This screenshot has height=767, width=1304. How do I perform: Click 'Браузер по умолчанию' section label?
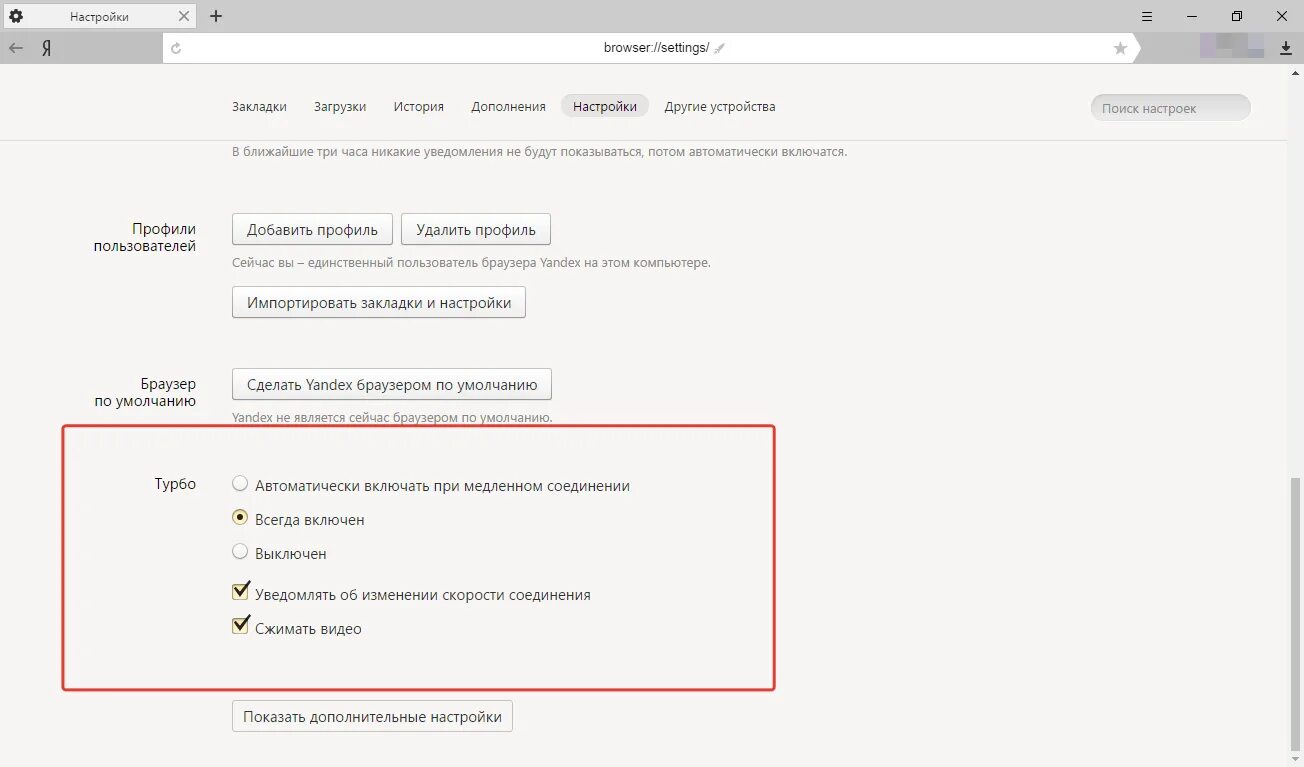point(145,392)
